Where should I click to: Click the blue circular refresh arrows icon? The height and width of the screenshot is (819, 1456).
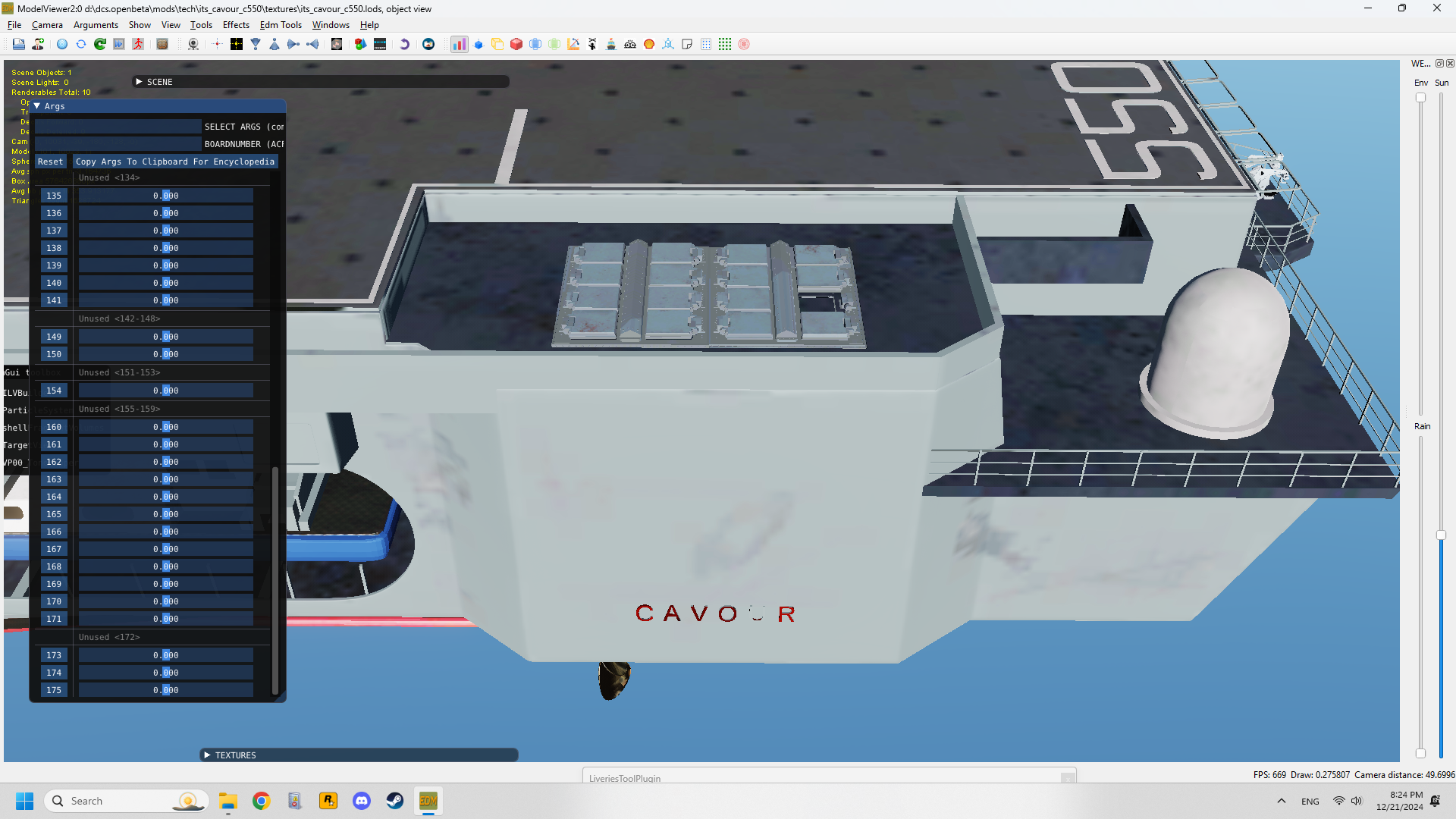coord(81,44)
